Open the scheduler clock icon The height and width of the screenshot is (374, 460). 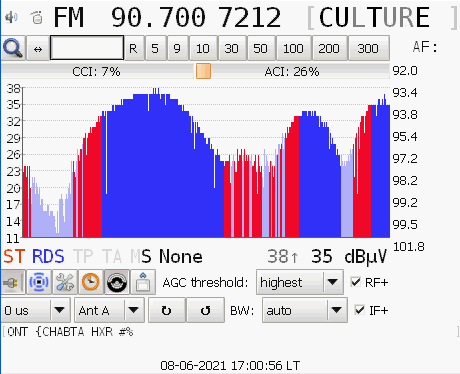coord(91,282)
